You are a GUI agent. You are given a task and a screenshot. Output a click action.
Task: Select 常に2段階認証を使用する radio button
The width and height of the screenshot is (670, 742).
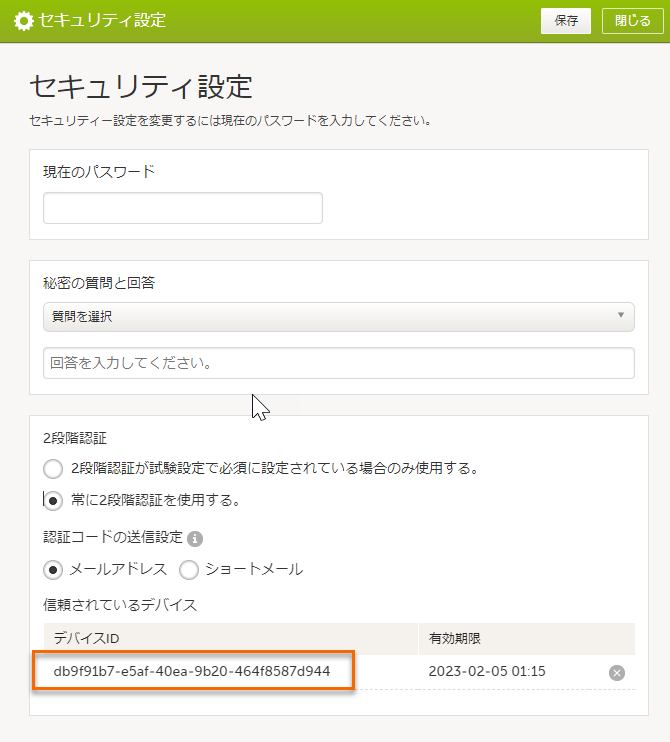[x=53, y=500]
